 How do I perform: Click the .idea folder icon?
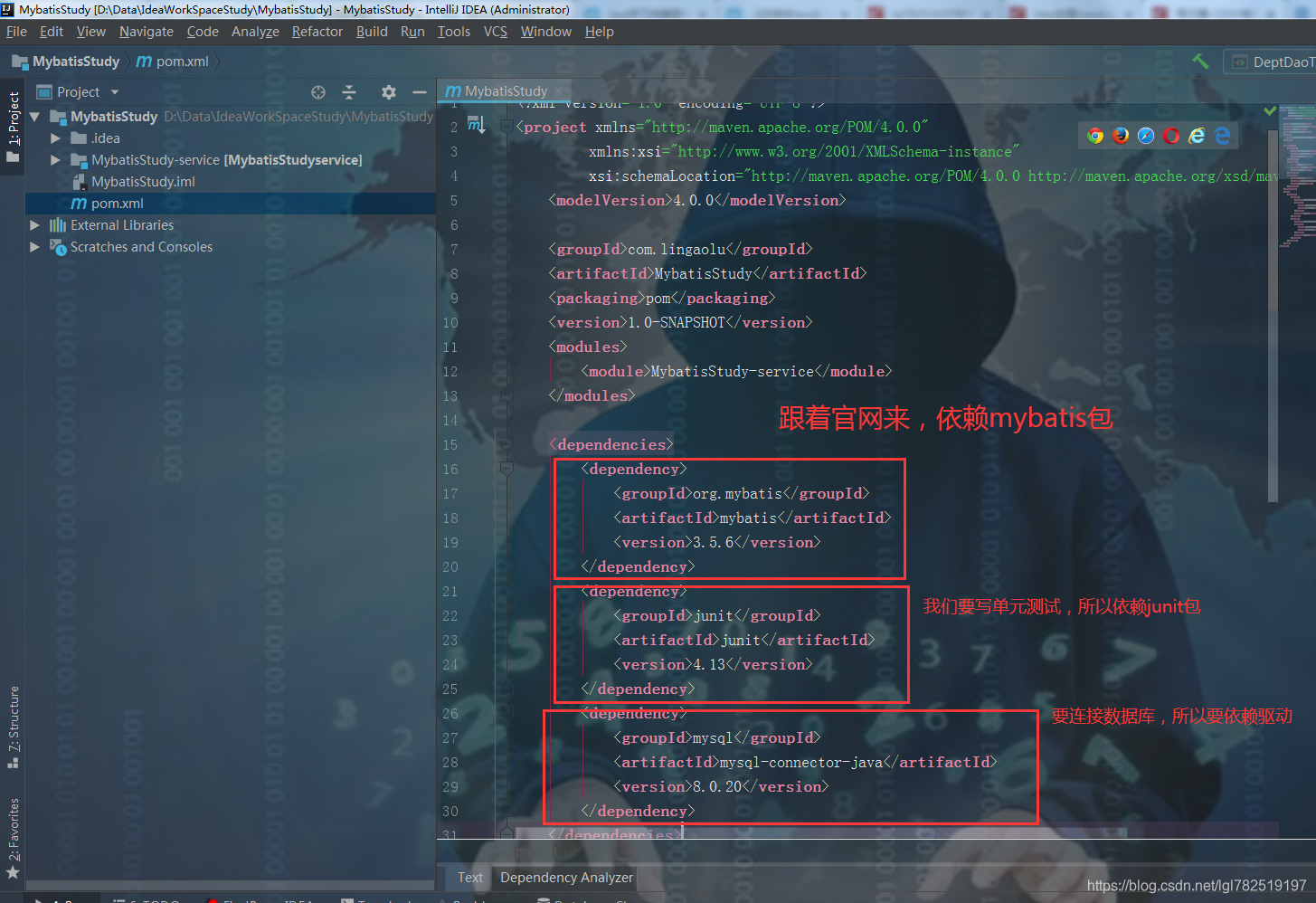tap(79, 138)
